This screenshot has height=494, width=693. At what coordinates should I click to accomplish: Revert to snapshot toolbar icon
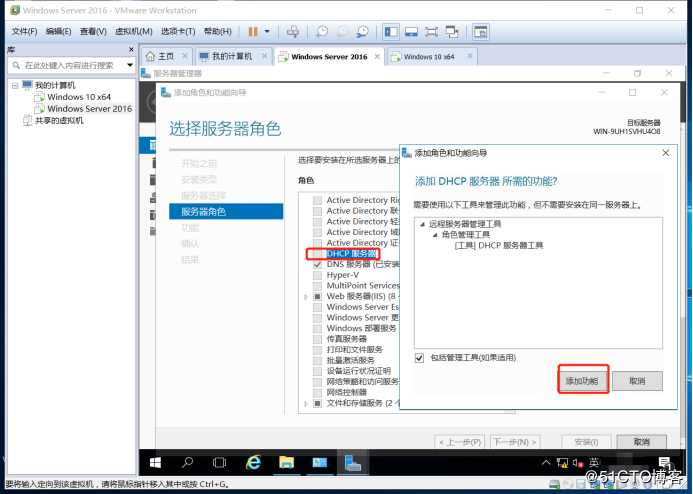point(342,31)
